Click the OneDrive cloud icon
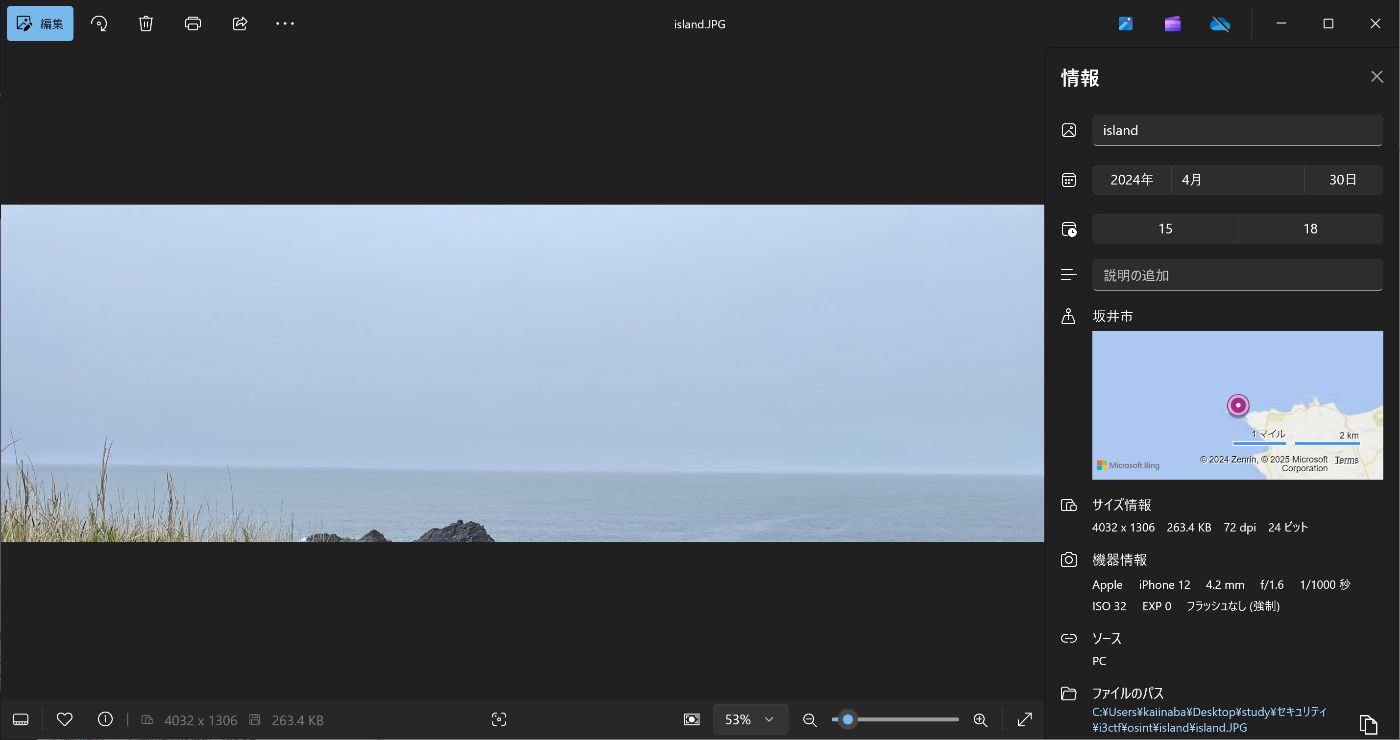The width and height of the screenshot is (1400, 740). 1220,24
